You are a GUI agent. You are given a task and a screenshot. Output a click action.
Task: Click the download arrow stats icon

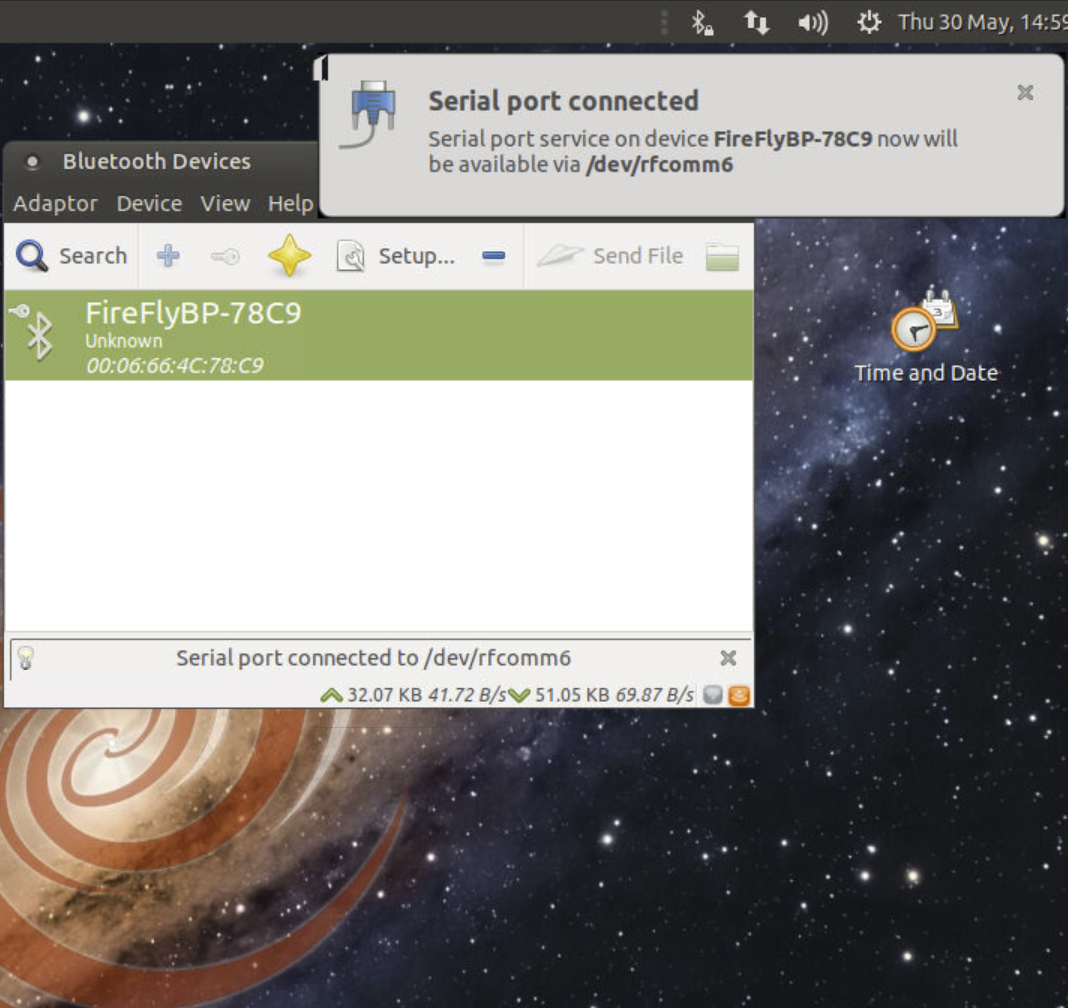click(519, 695)
